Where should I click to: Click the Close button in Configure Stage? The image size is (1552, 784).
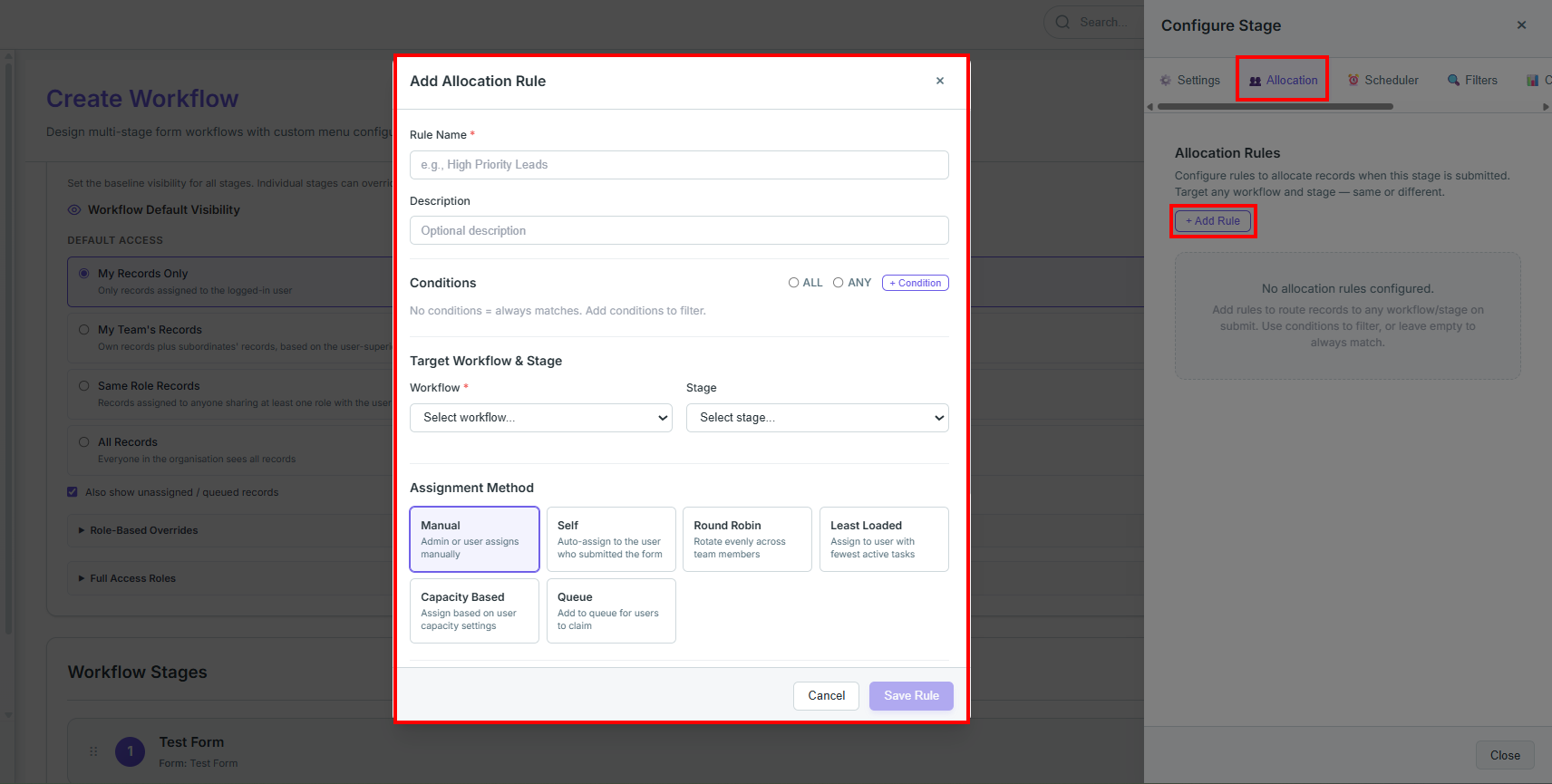1505,756
